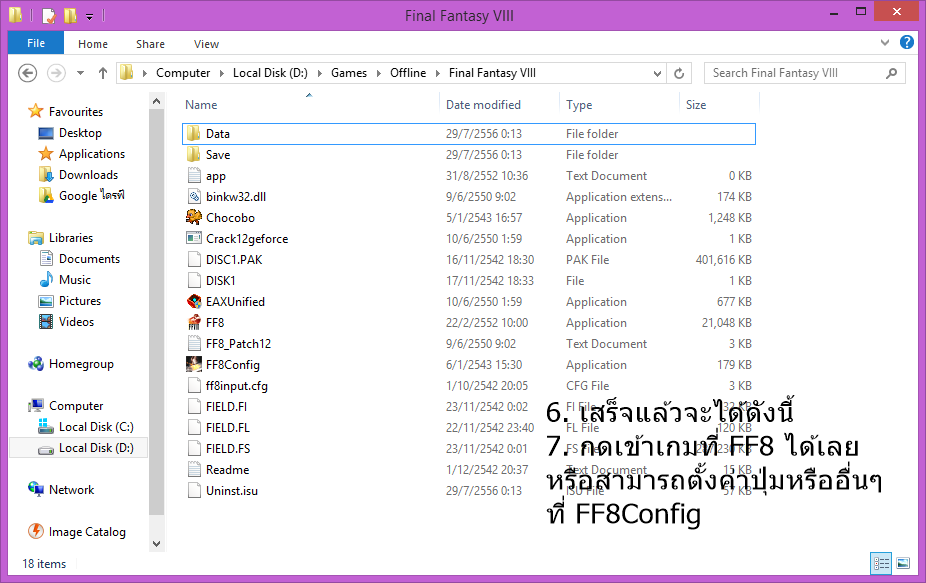Sort by Size column header
Viewport: 926px width, 583px height.
(696, 105)
